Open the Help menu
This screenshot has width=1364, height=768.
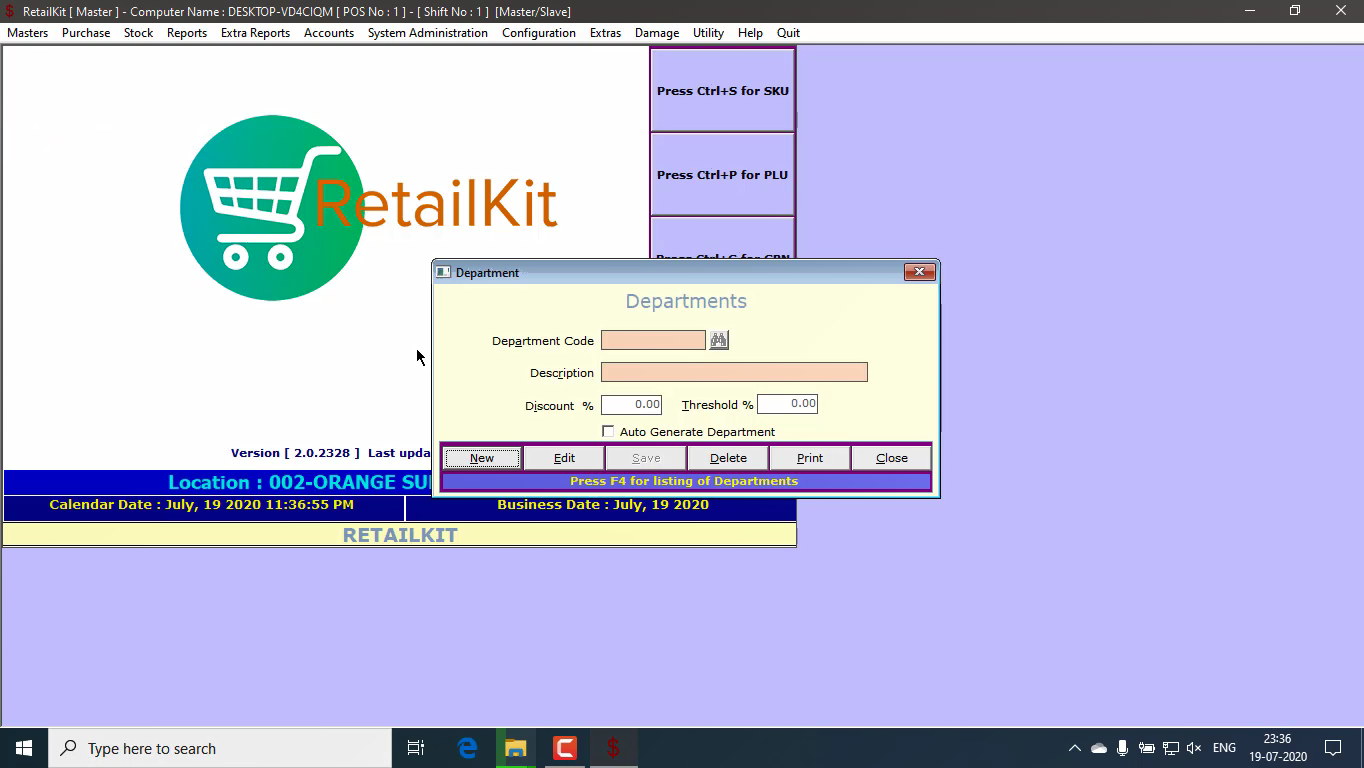750,33
